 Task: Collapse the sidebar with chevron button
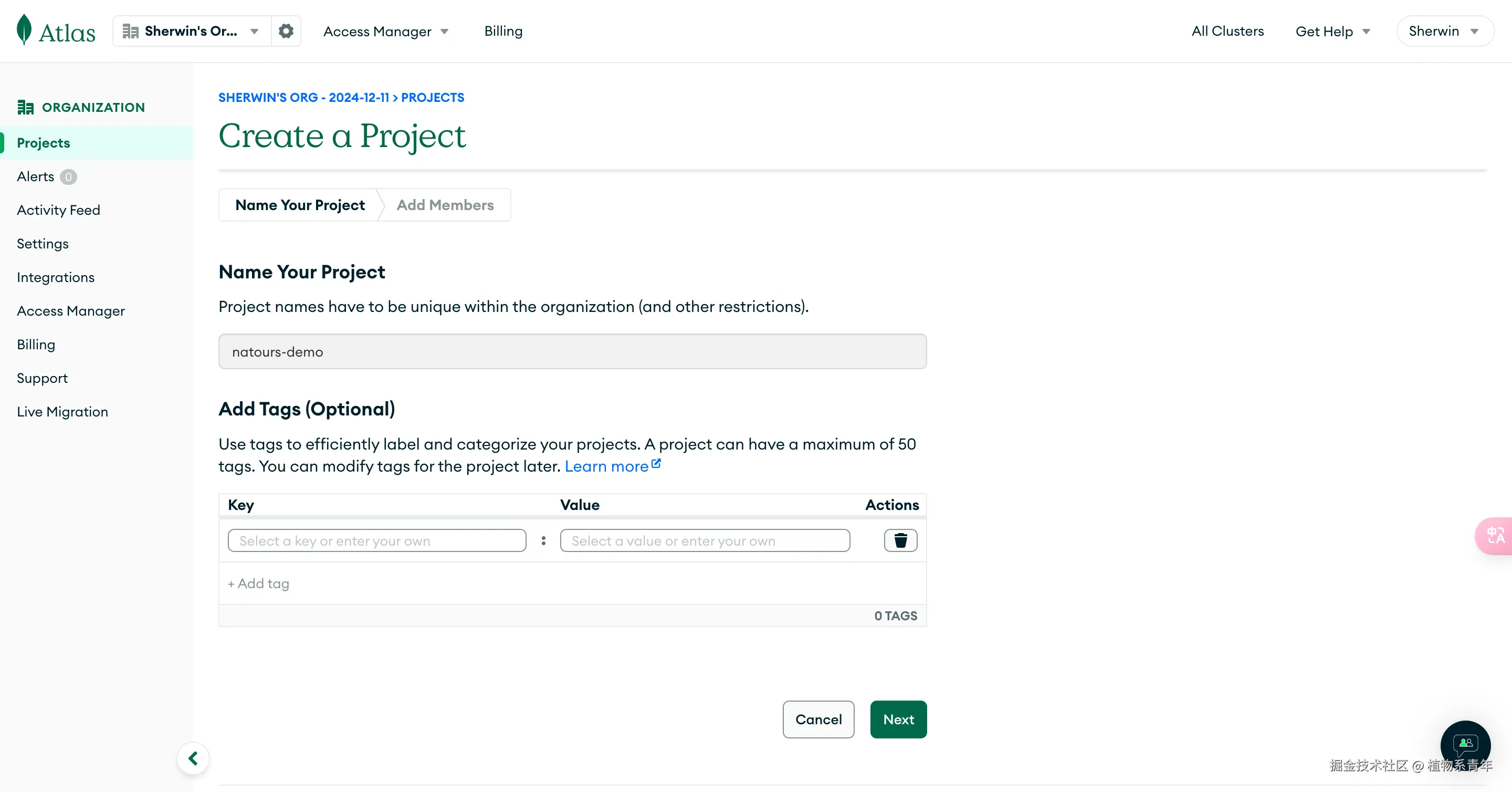[193, 758]
